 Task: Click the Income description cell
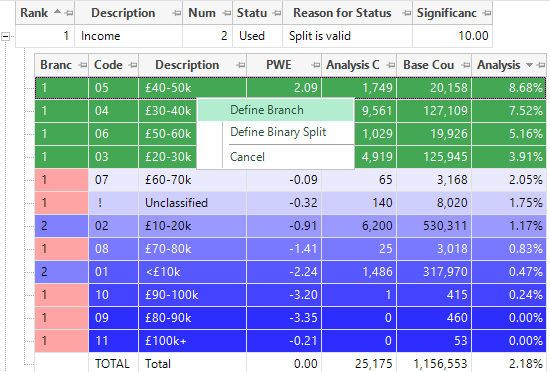point(128,36)
